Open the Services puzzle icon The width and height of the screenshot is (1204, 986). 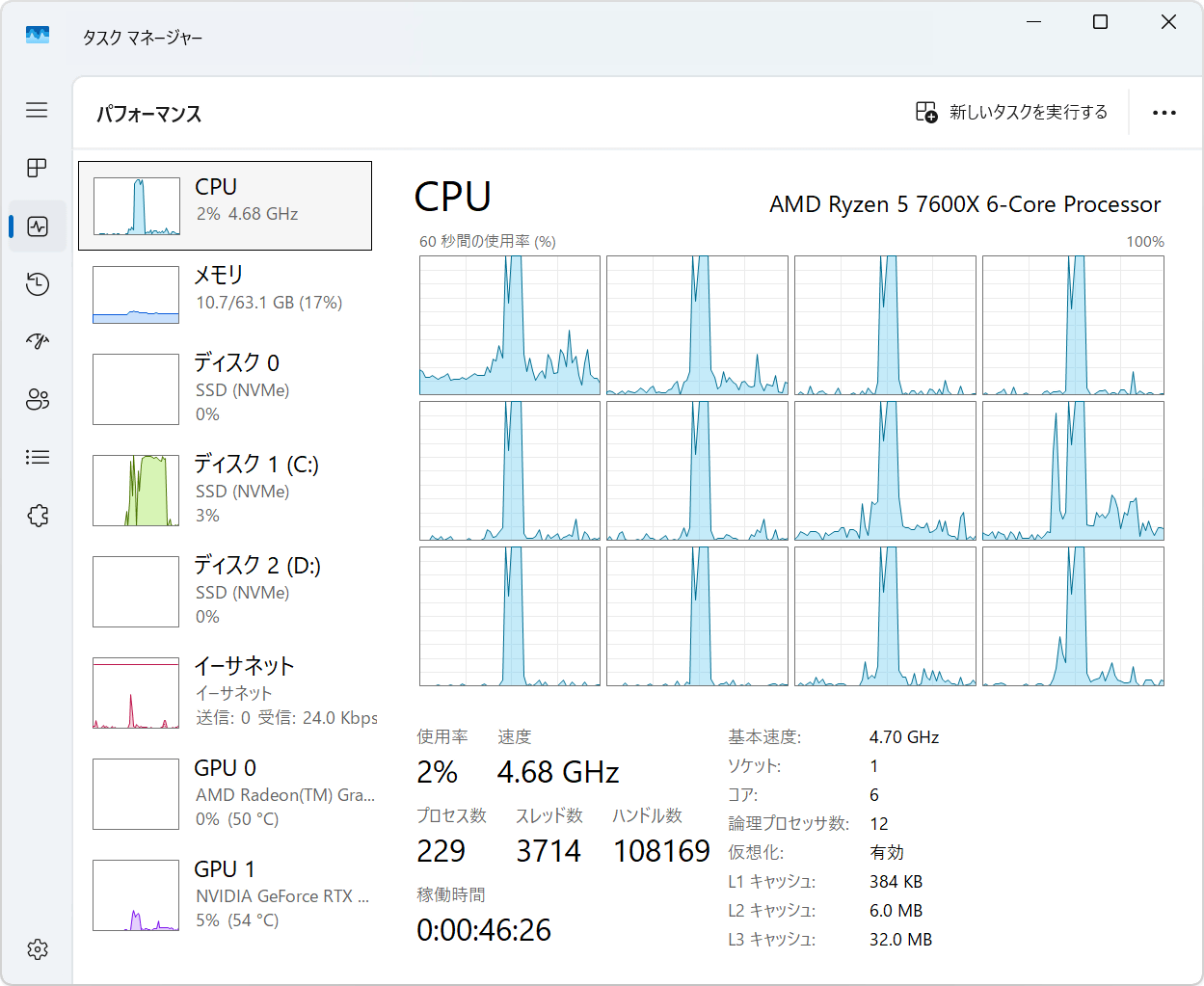click(38, 516)
